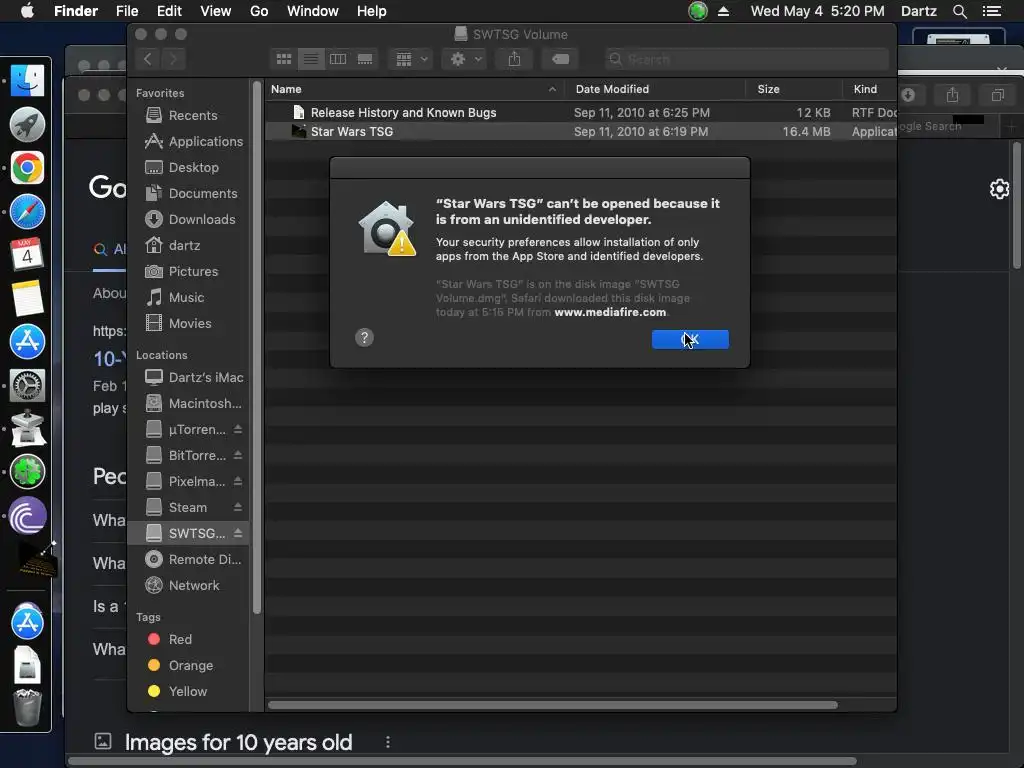Viewport: 1024px width, 768px height.
Task: Open Finder from the Dock
Action: 27,81
